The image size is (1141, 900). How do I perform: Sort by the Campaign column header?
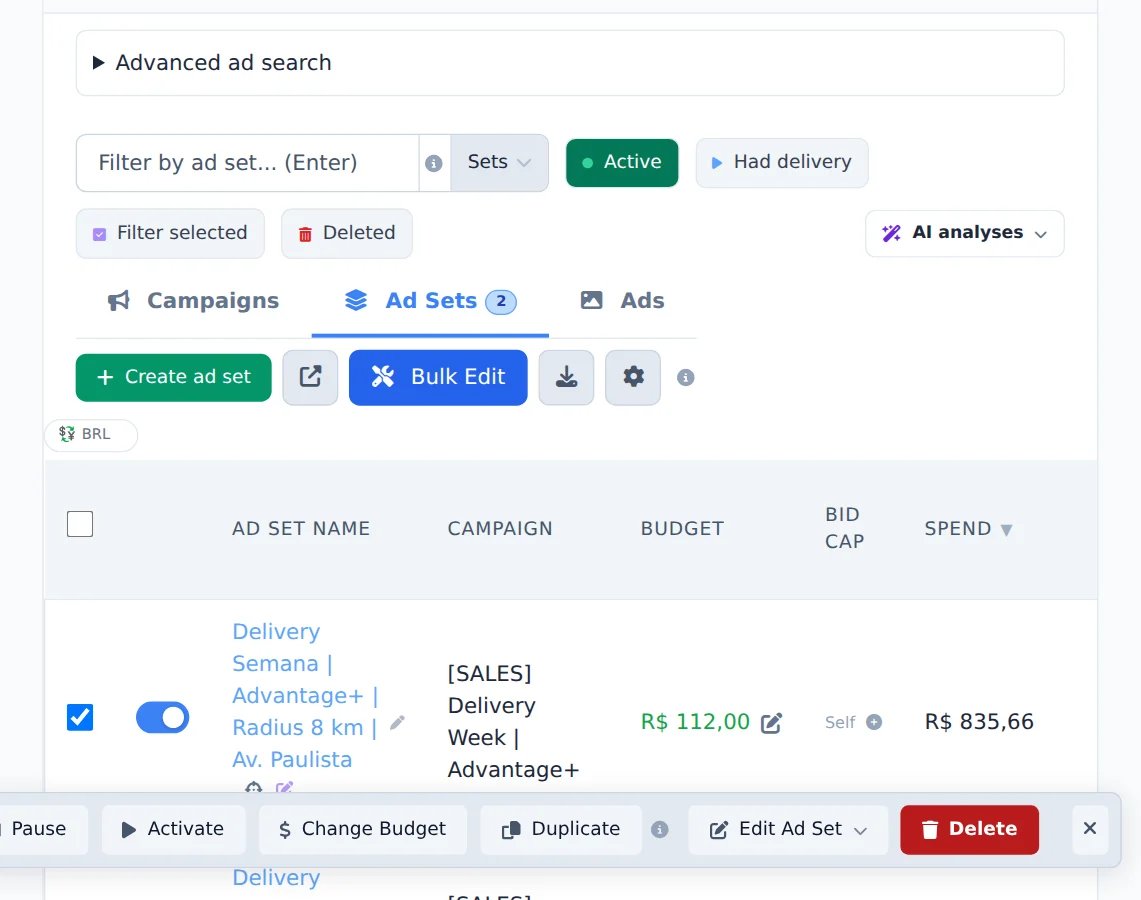500,528
